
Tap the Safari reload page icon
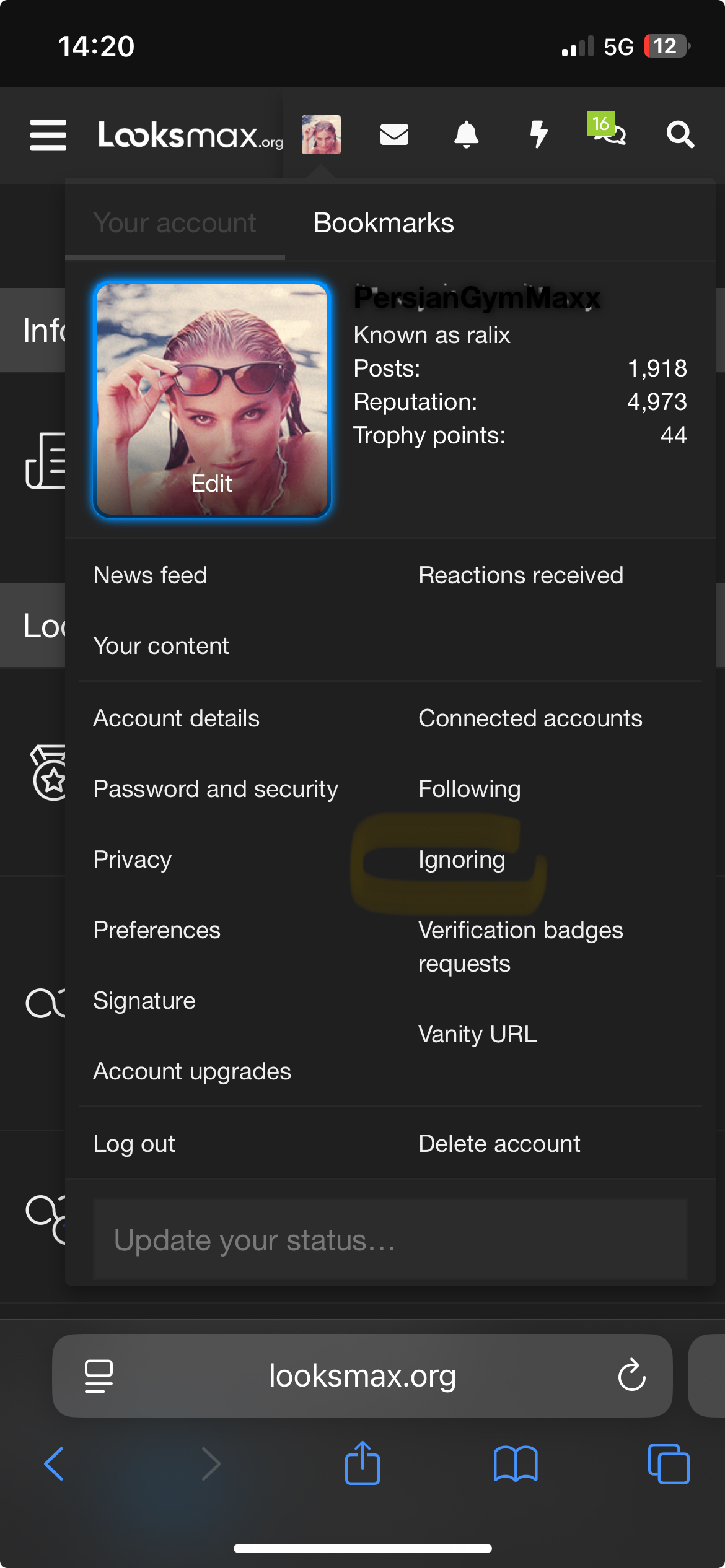[631, 1376]
